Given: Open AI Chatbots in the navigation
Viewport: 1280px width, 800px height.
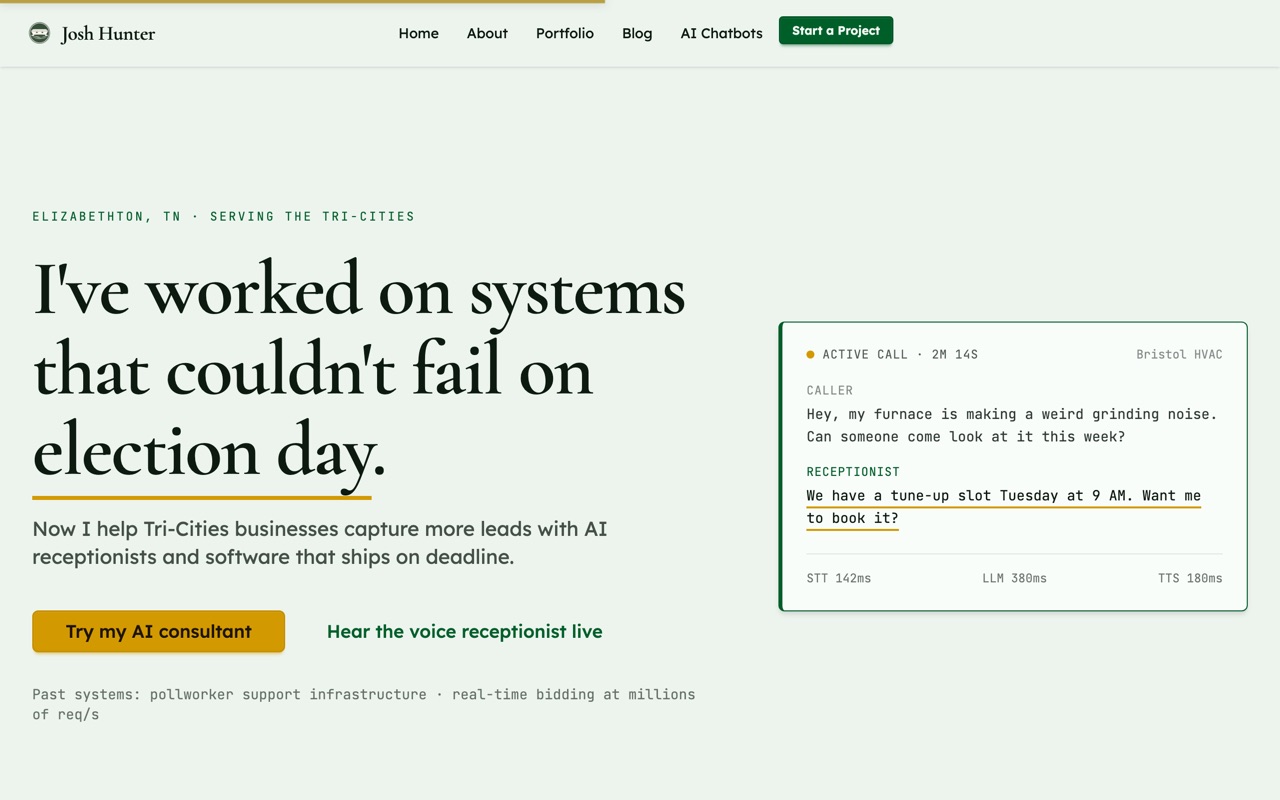Looking at the screenshot, I should tap(721, 33).
